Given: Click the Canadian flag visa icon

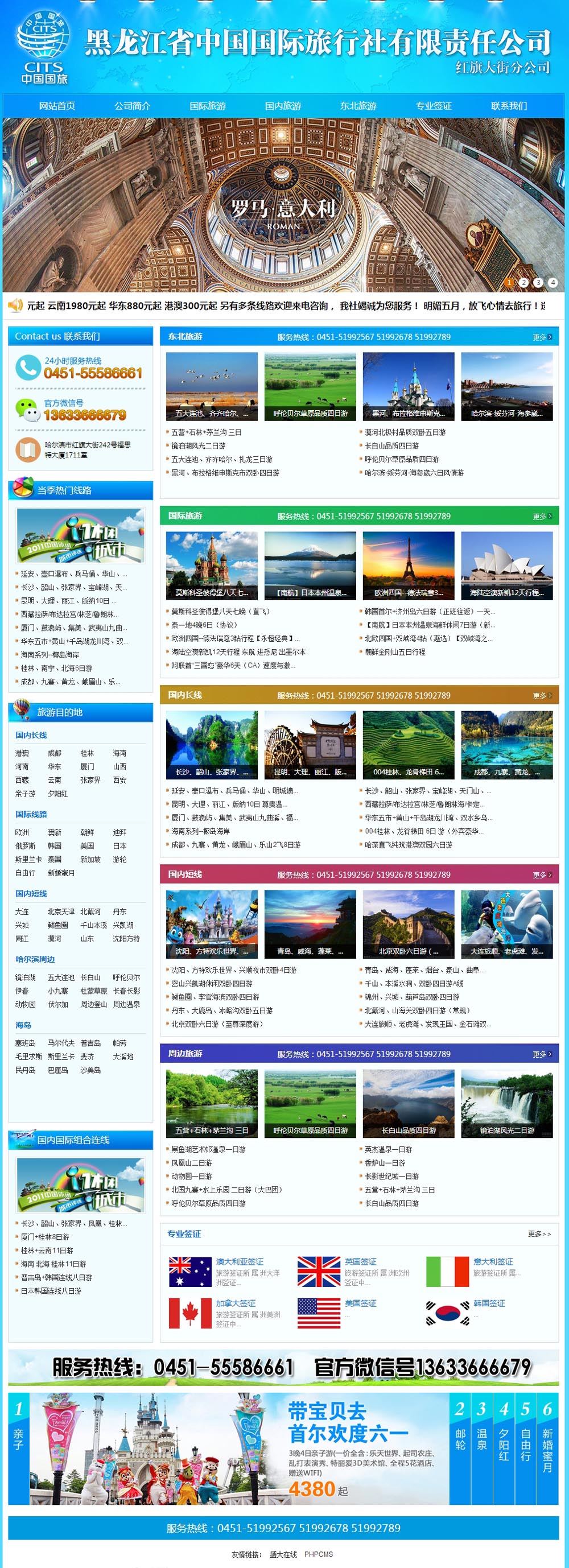Looking at the screenshot, I should [190, 1313].
